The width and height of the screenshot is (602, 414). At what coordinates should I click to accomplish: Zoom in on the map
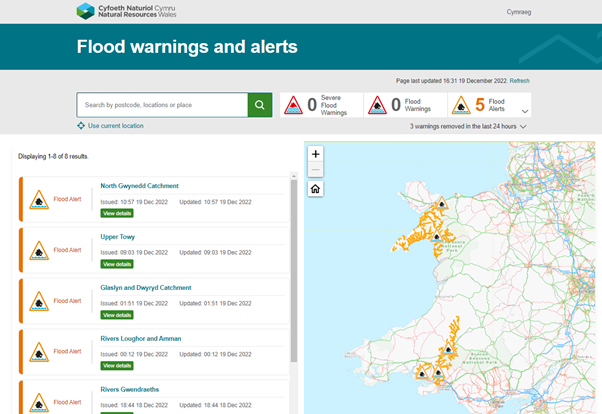point(315,154)
